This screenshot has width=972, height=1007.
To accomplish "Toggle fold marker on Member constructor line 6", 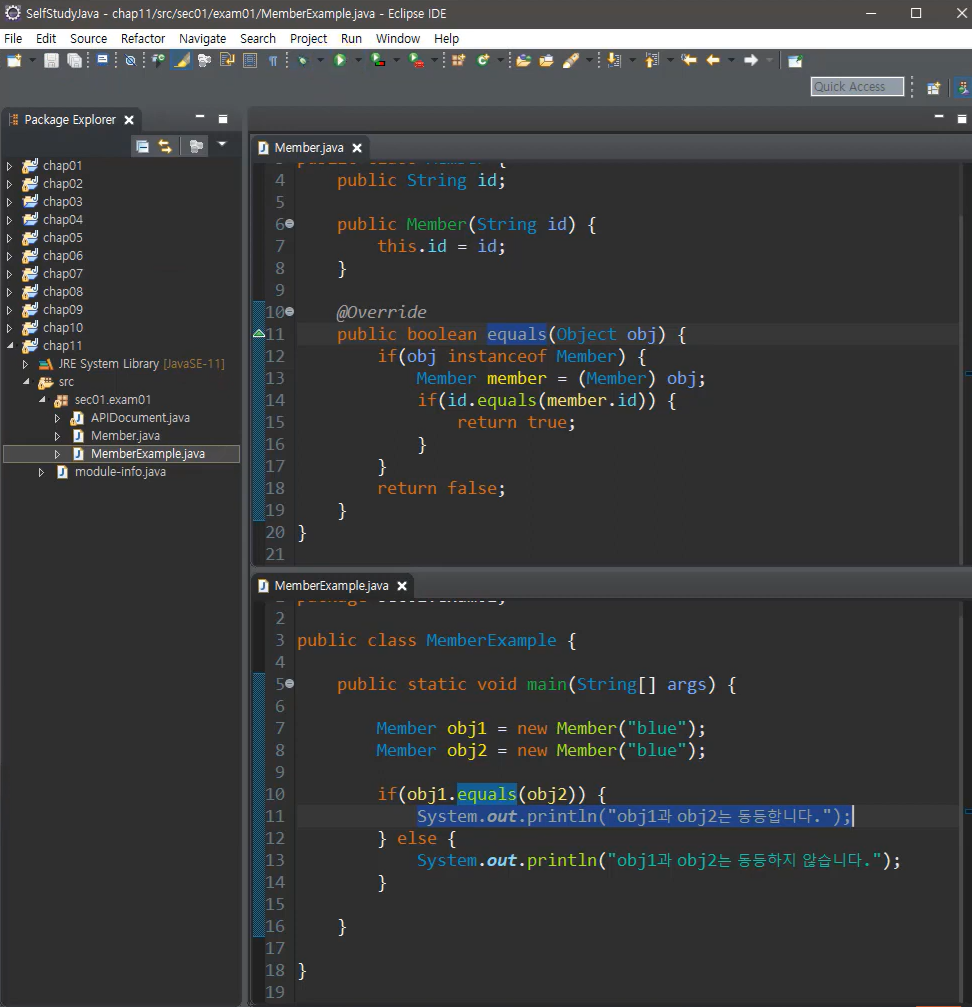I will (x=290, y=223).
